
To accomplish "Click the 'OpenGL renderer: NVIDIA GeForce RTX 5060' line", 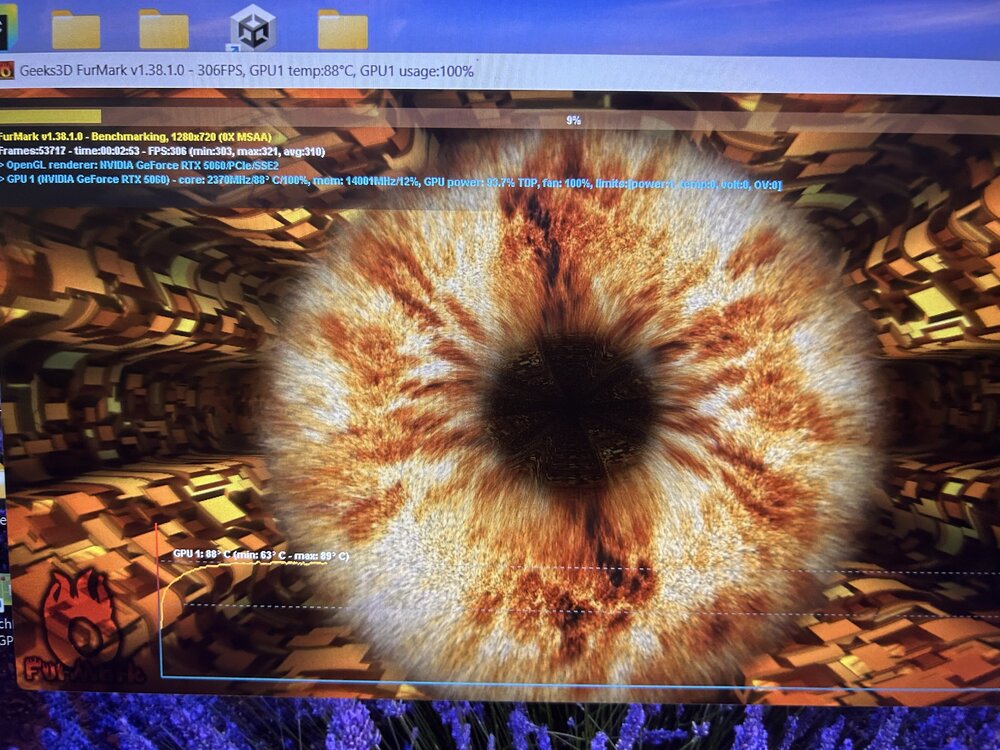I will point(139,166).
